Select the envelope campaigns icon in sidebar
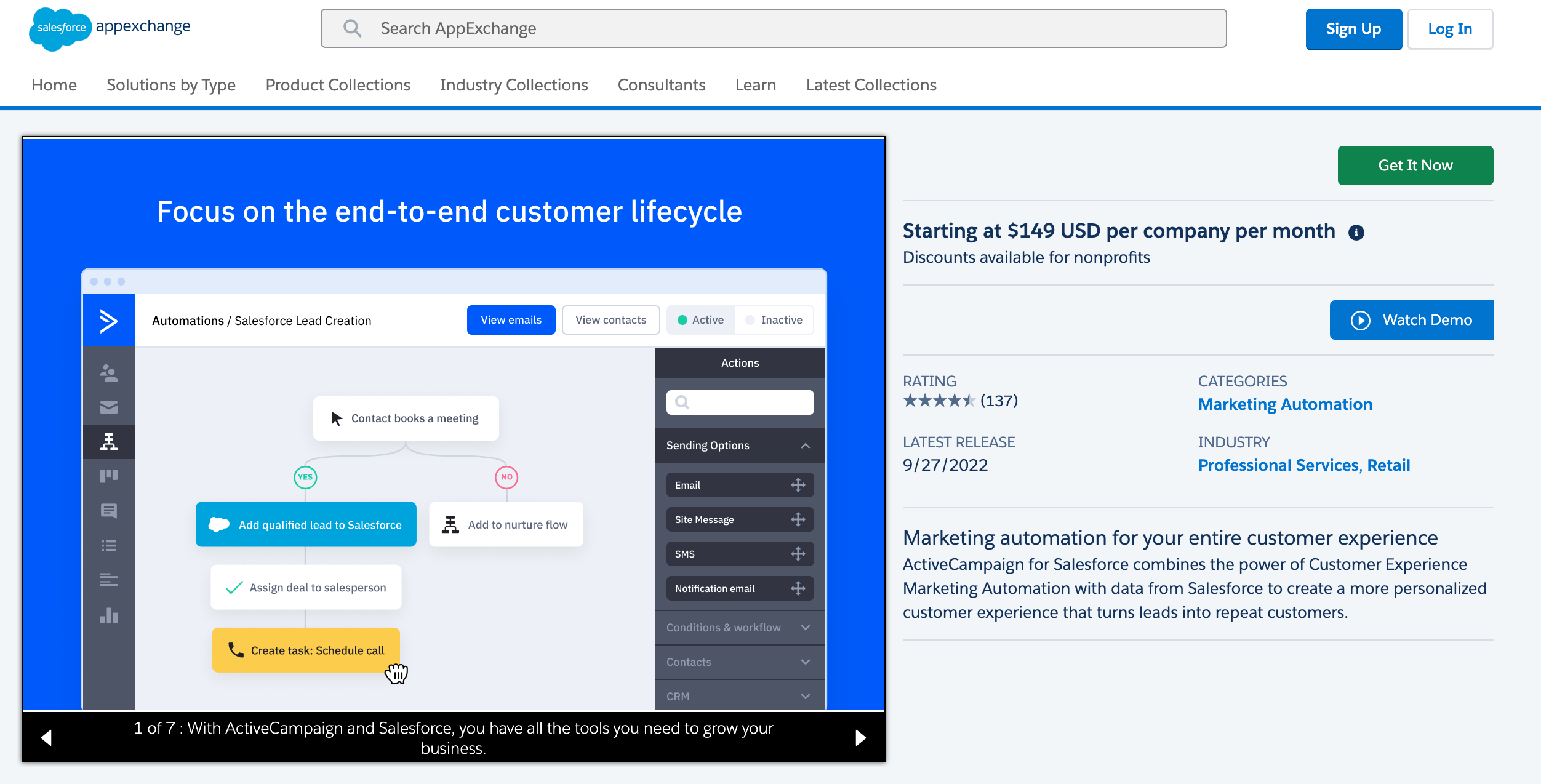Image resolution: width=1541 pixels, height=784 pixels. tap(109, 407)
